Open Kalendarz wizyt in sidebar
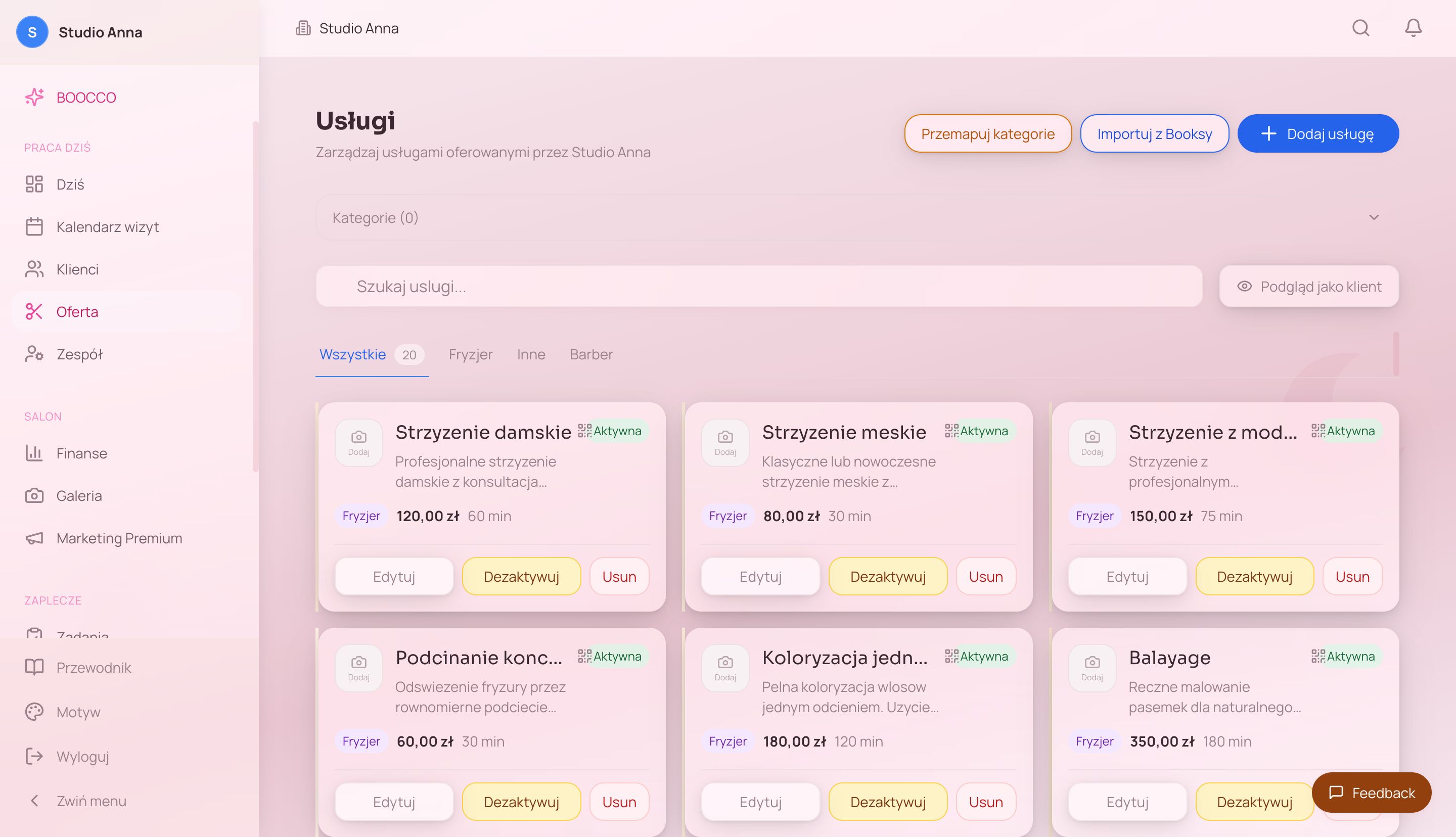 pyautogui.click(x=126, y=226)
